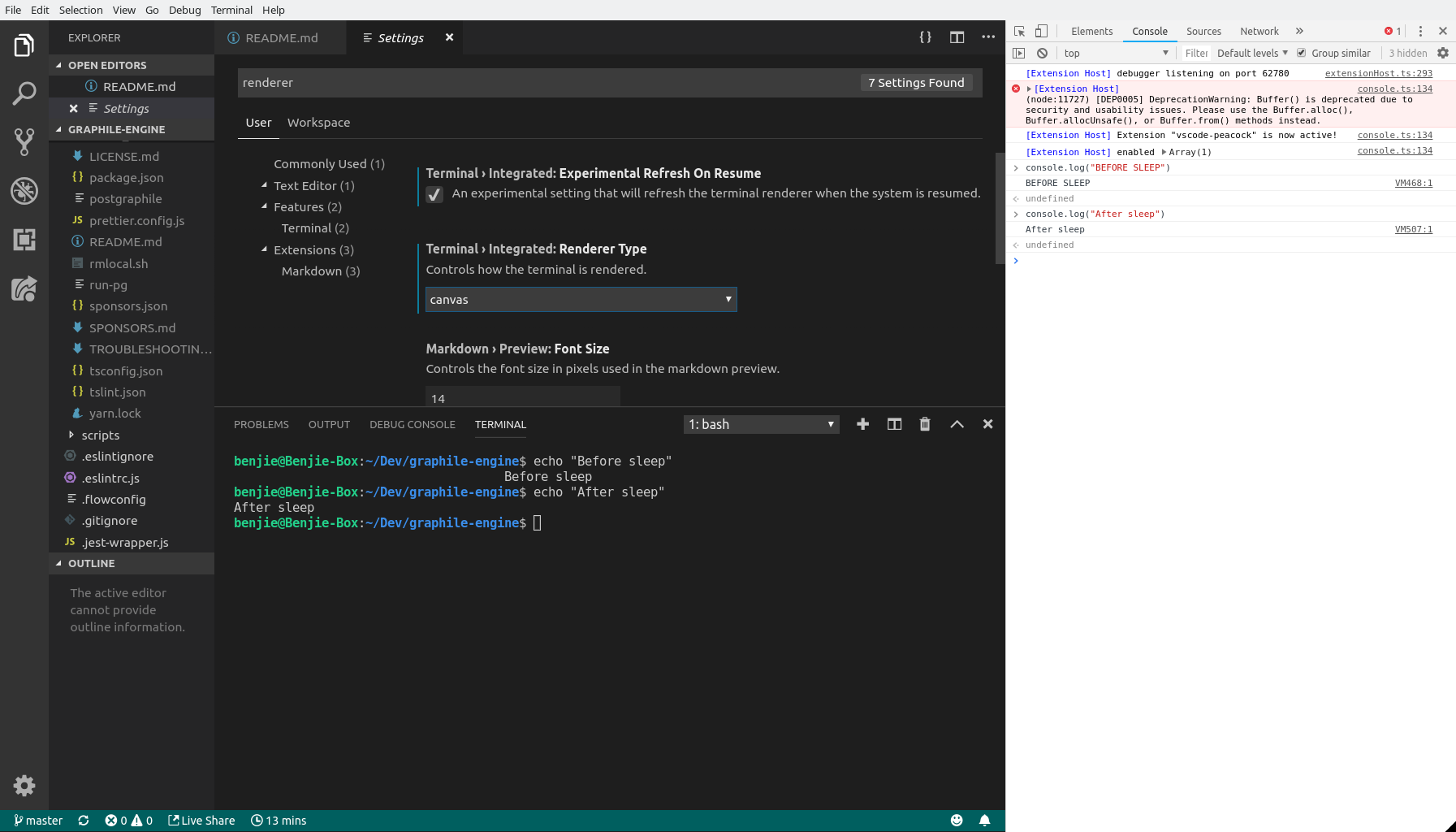1456x832 pixels.
Task: Open Default levels dropdown in console
Action: click(x=1252, y=53)
